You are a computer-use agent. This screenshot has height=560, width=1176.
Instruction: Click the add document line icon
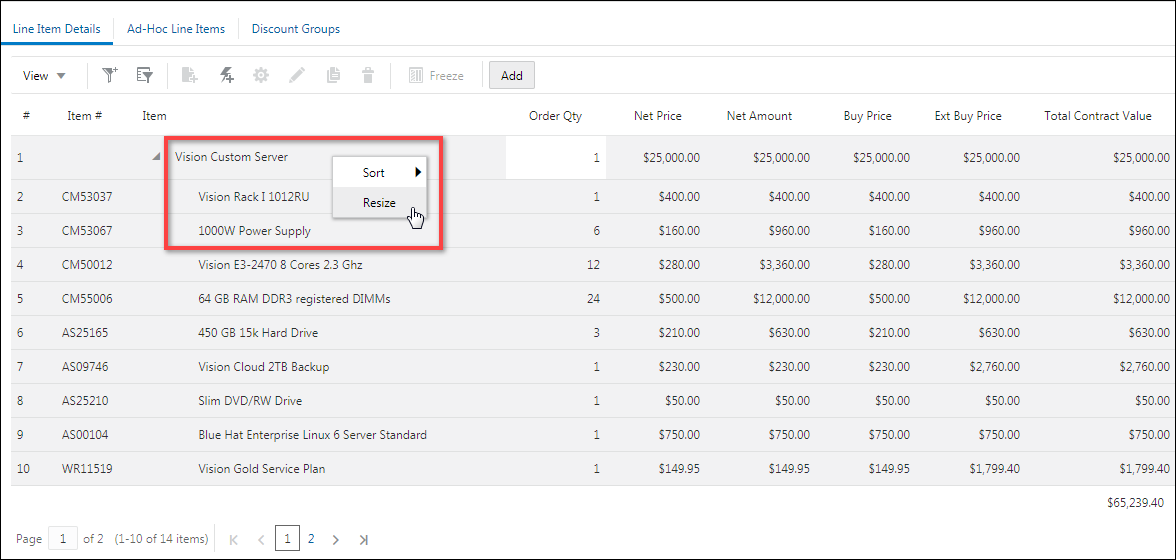coord(190,75)
